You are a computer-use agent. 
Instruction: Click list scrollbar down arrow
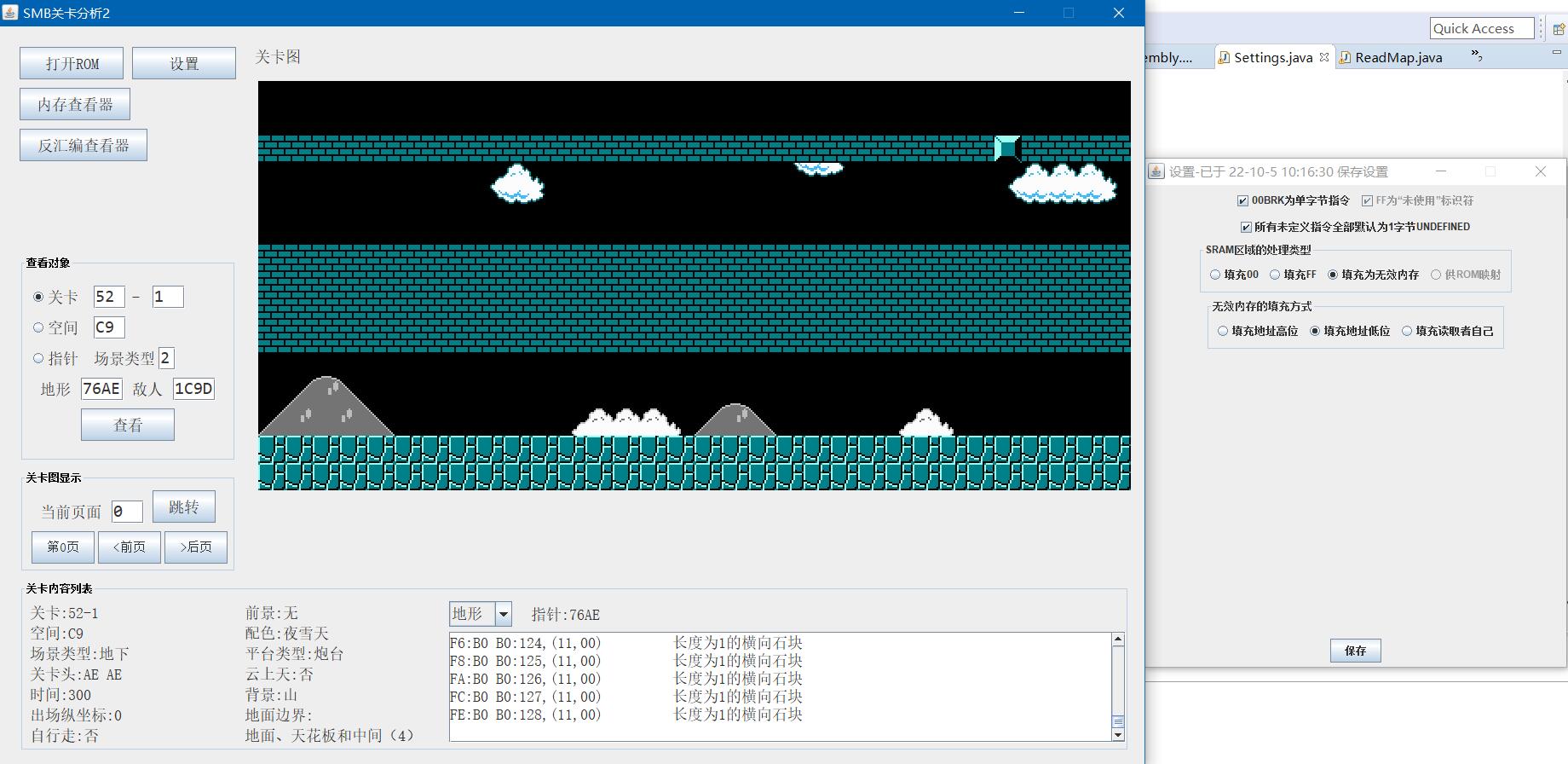[1118, 734]
